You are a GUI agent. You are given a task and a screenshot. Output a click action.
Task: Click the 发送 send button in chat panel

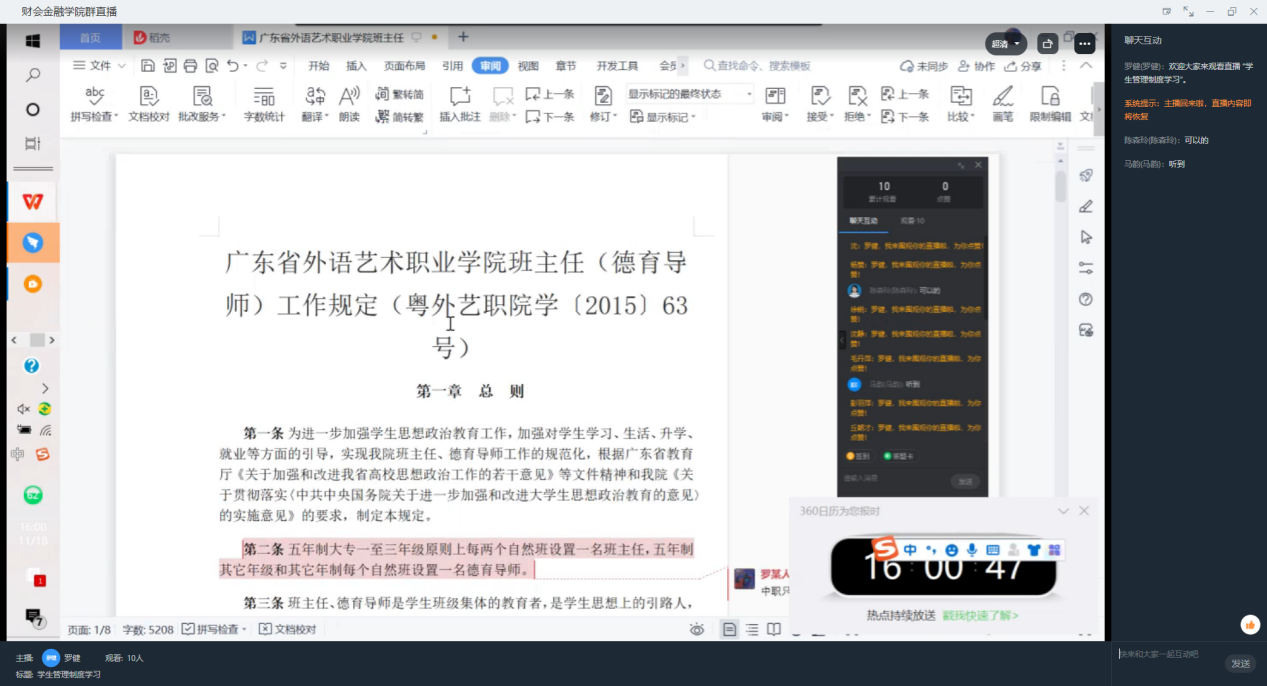(1240, 663)
